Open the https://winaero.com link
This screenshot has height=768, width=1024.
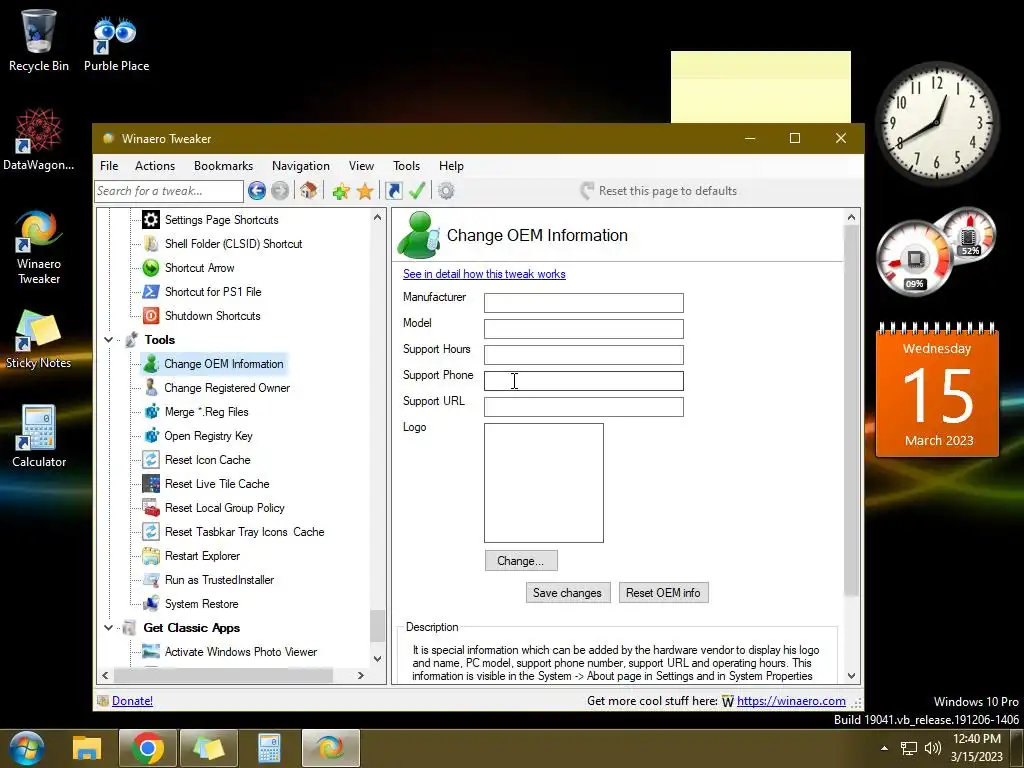pyautogui.click(x=791, y=701)
